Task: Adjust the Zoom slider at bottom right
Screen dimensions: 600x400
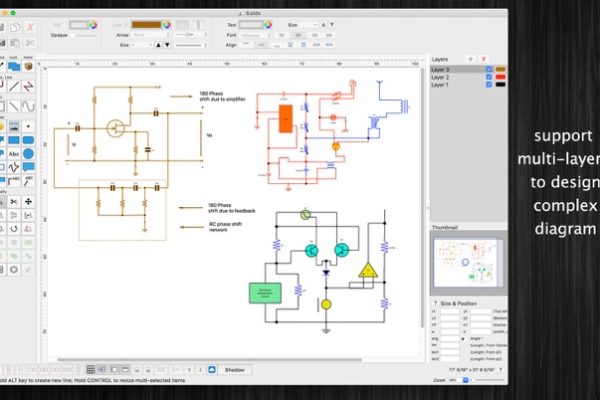Action: pos(487,380)
